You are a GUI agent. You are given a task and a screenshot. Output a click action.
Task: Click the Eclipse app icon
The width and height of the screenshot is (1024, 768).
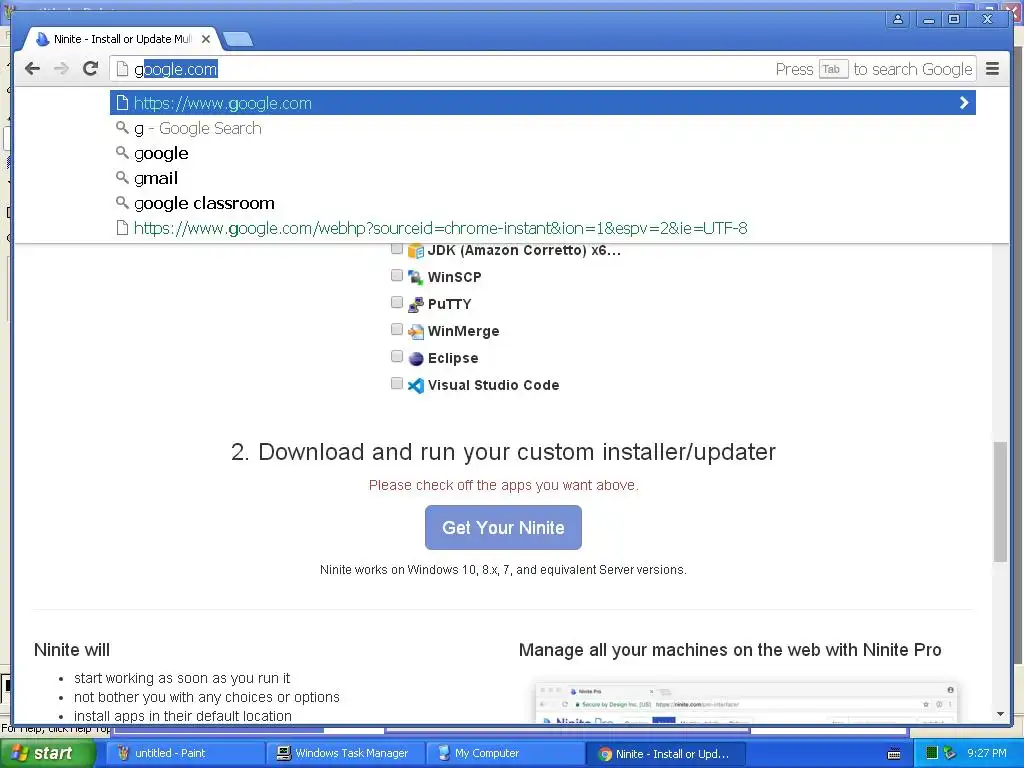pos(415,359)
